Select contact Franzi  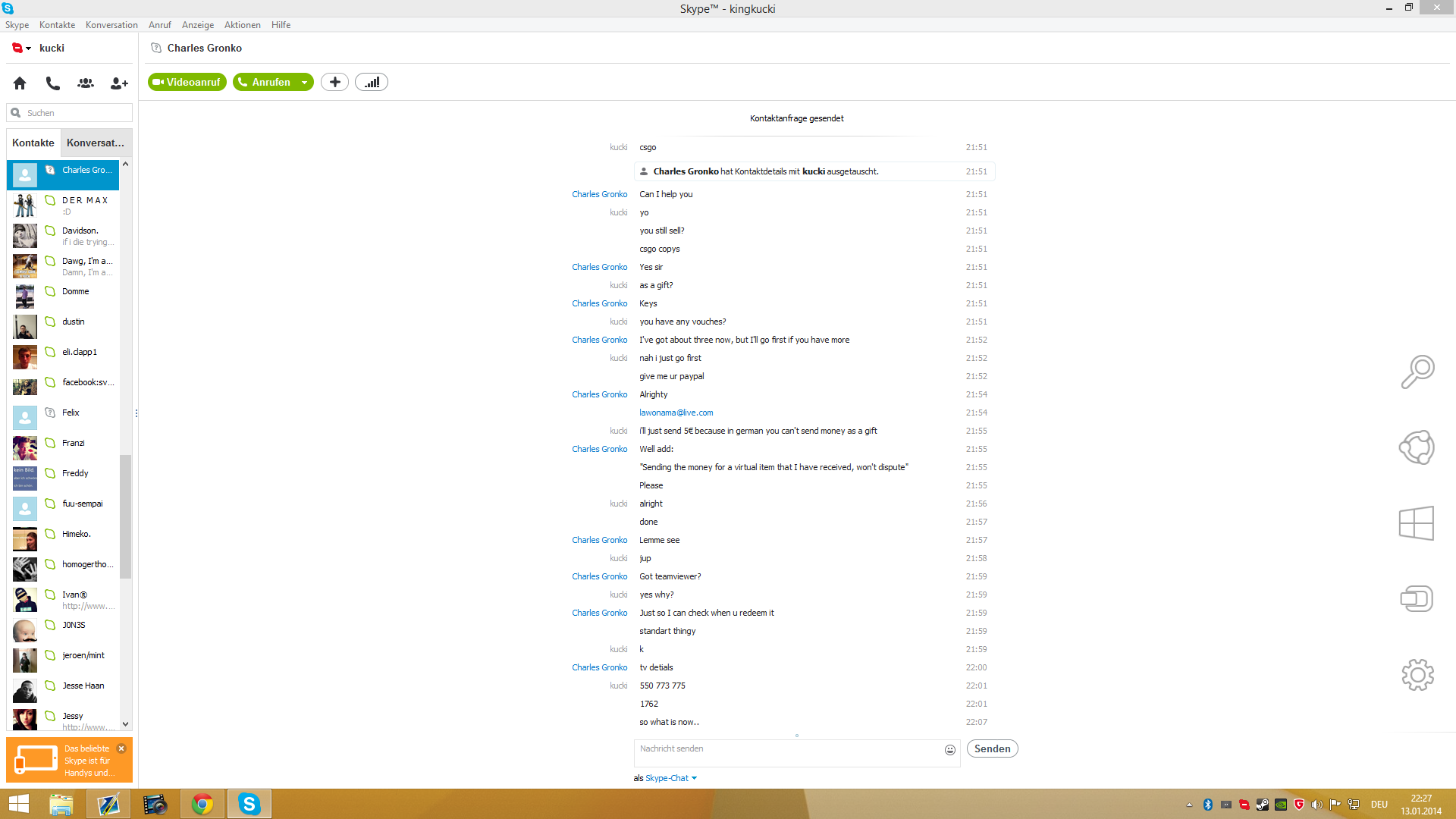[x=63, y=448]
